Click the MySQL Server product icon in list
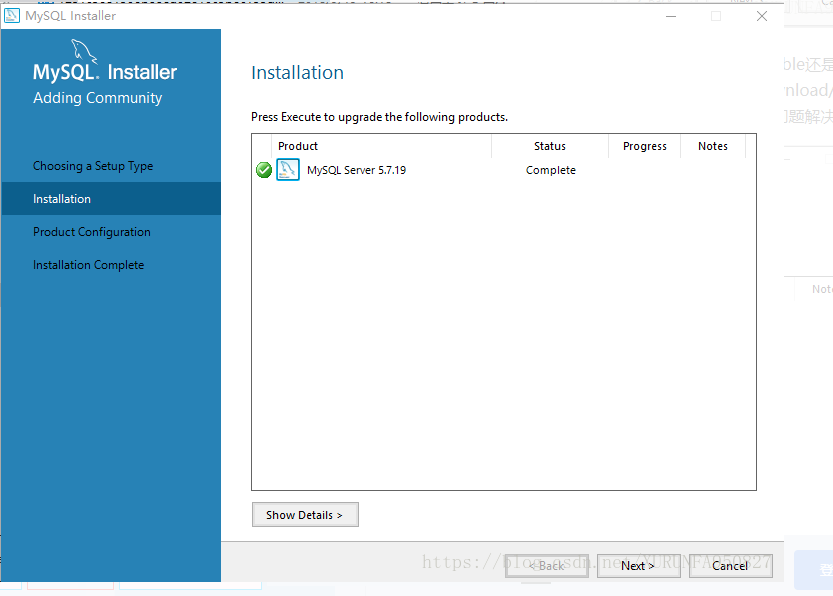This screenshot has width=833, height=596. pyautogui.click(x=288, y=170)
